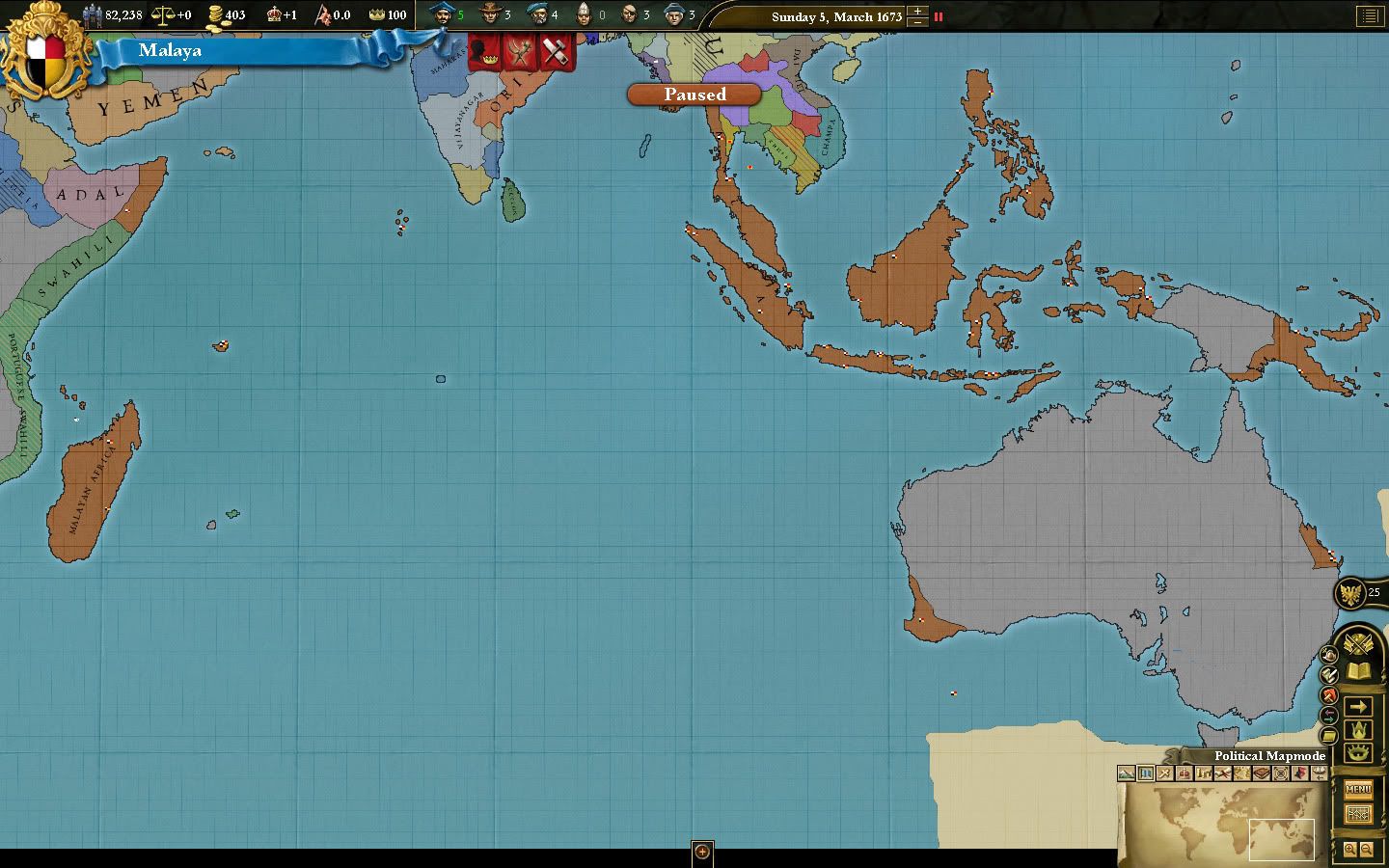
Task: Open the red alert banner with crossed tools
Action: point(520,51)
